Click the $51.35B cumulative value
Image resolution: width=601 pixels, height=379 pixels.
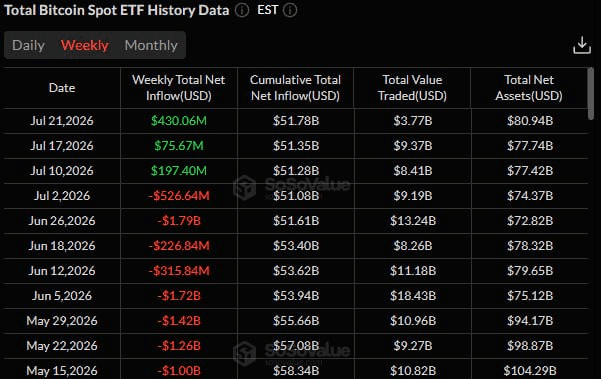296,146
